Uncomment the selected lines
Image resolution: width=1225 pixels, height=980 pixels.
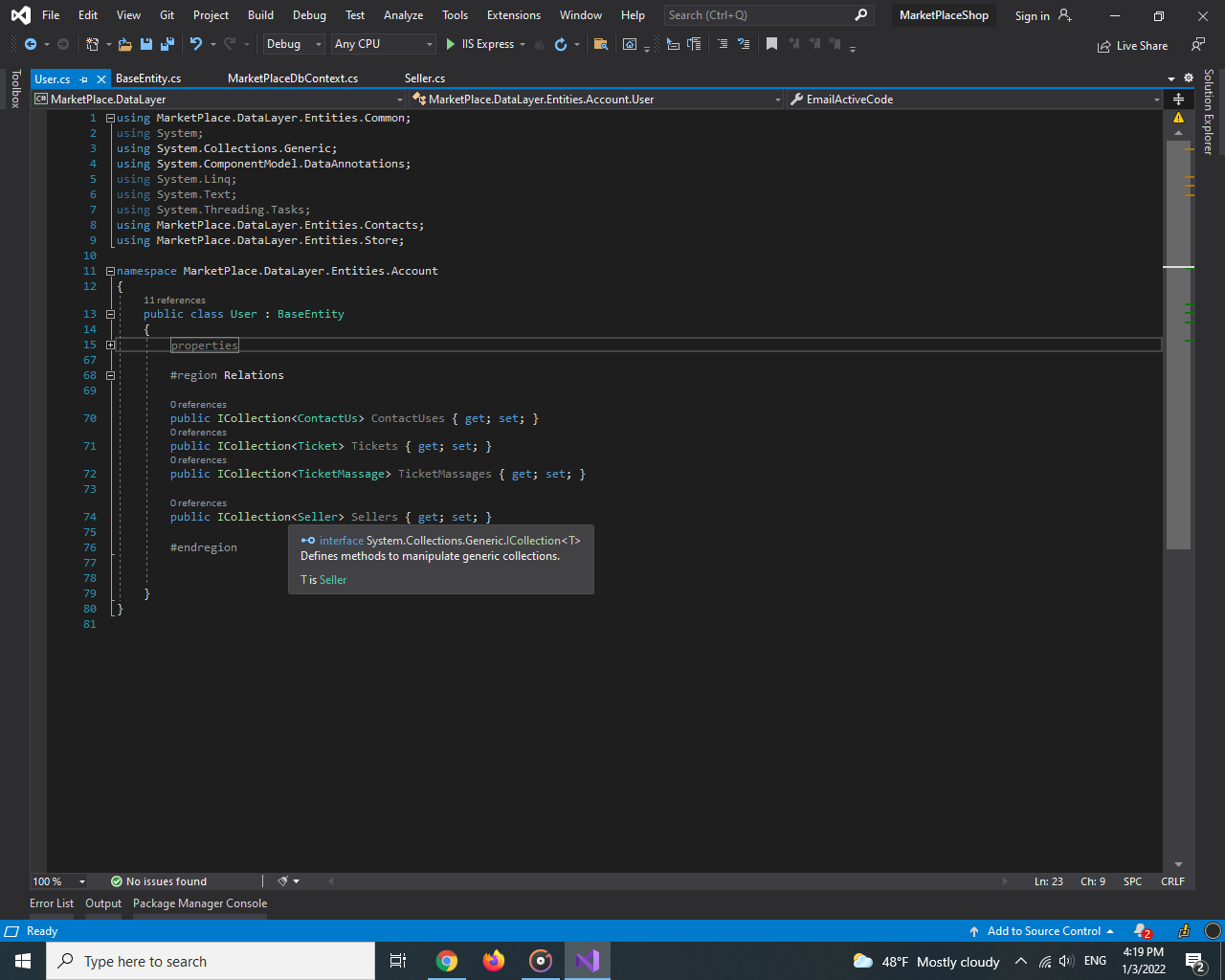[744, 44]
